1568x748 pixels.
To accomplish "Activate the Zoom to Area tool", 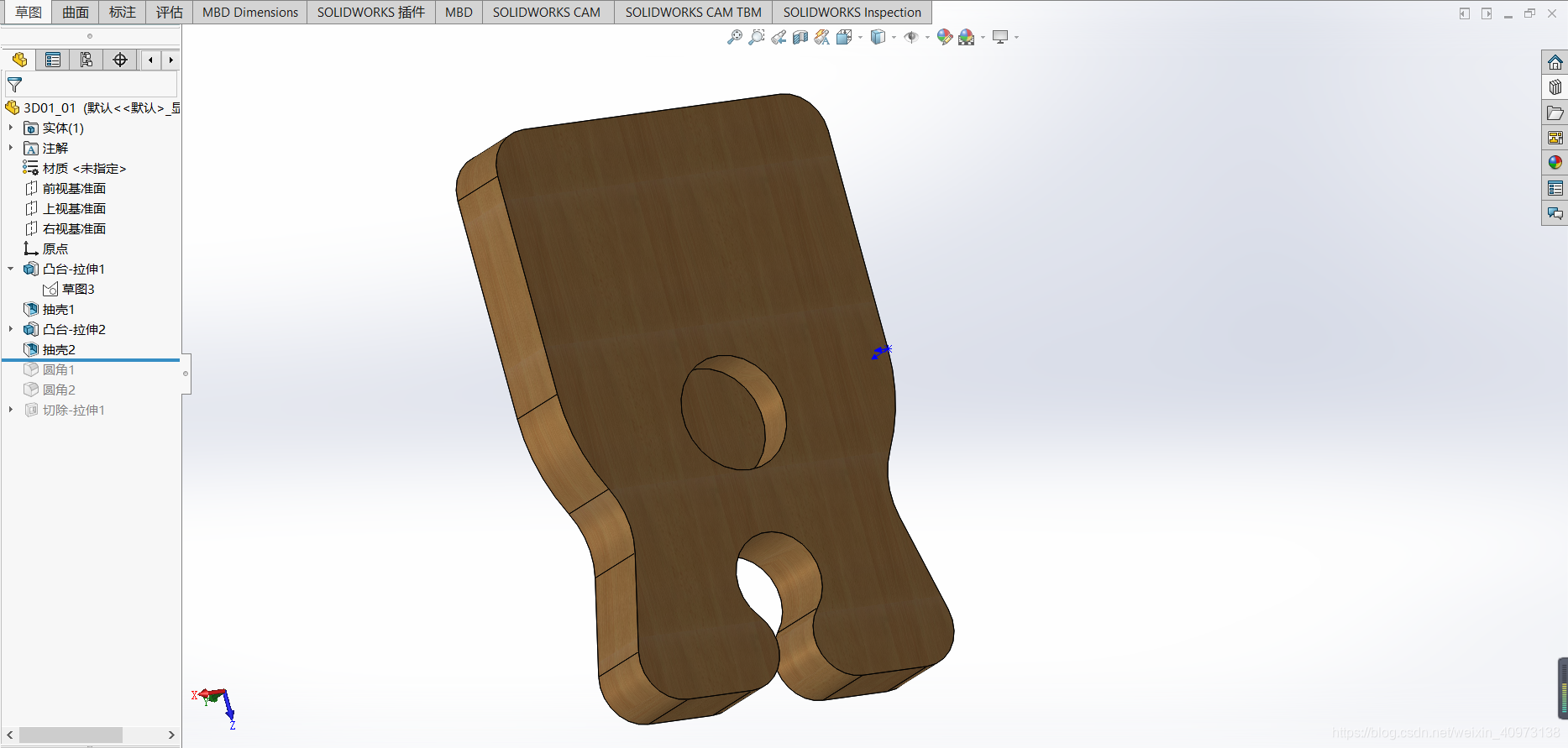I will point(757,37).
